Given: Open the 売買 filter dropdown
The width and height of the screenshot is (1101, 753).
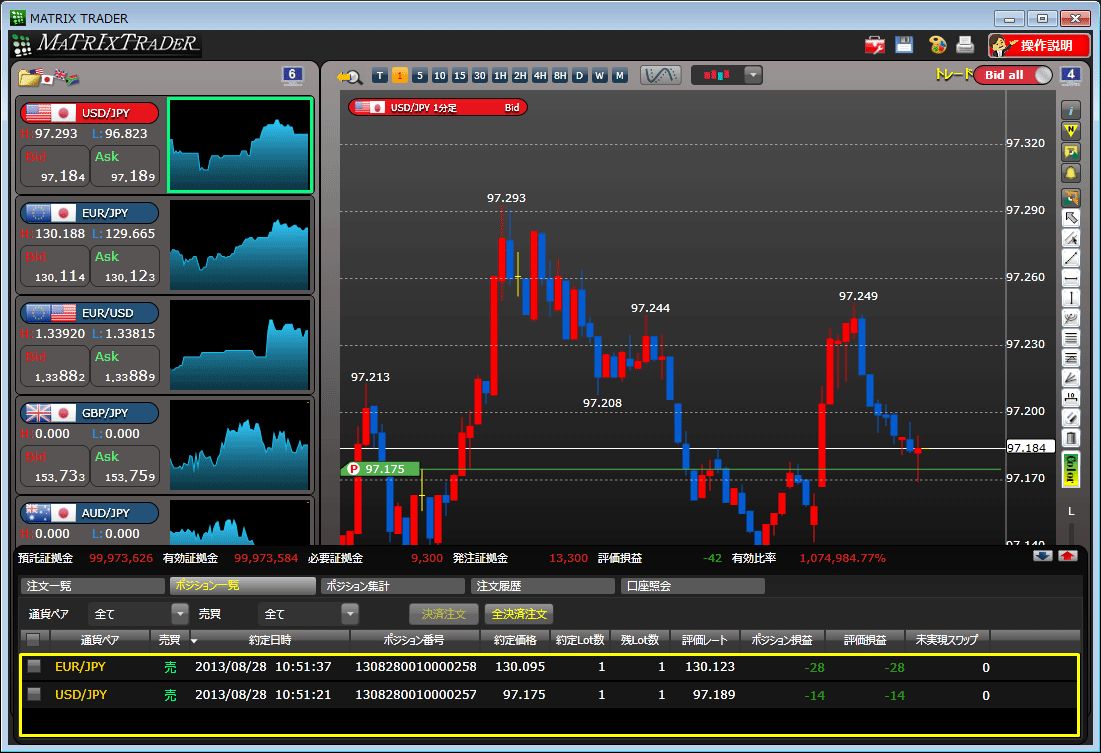Looking at the screenshot, I should pyautogui.click(x=350, y=614).
